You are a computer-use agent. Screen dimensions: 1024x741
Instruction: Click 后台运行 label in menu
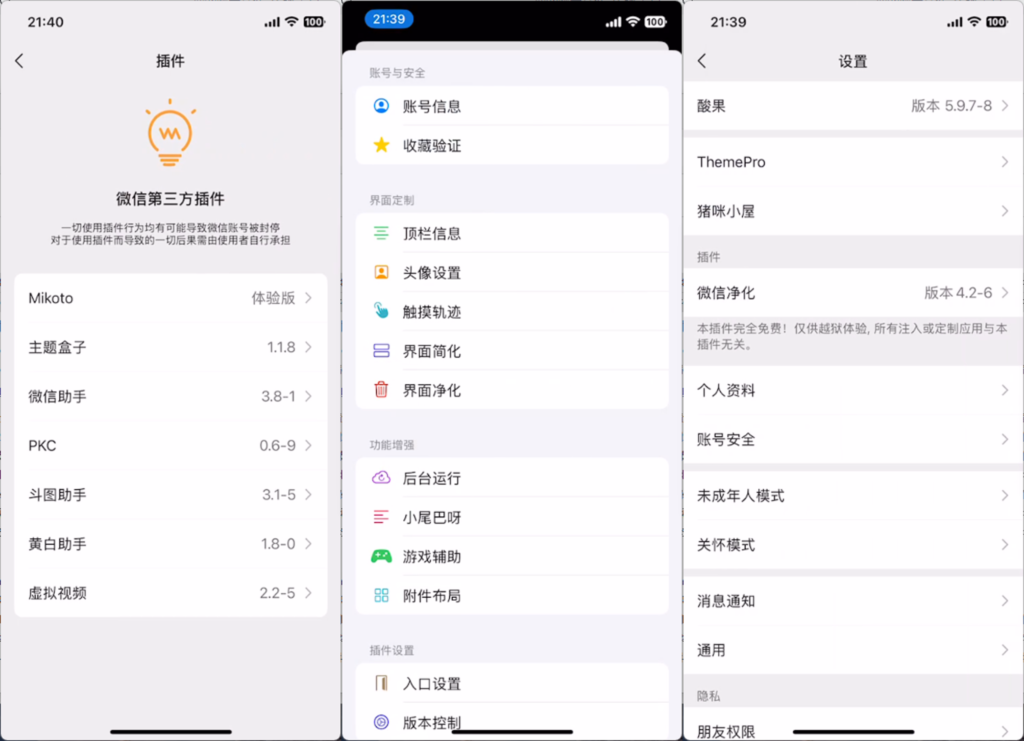tap(432, 479)
